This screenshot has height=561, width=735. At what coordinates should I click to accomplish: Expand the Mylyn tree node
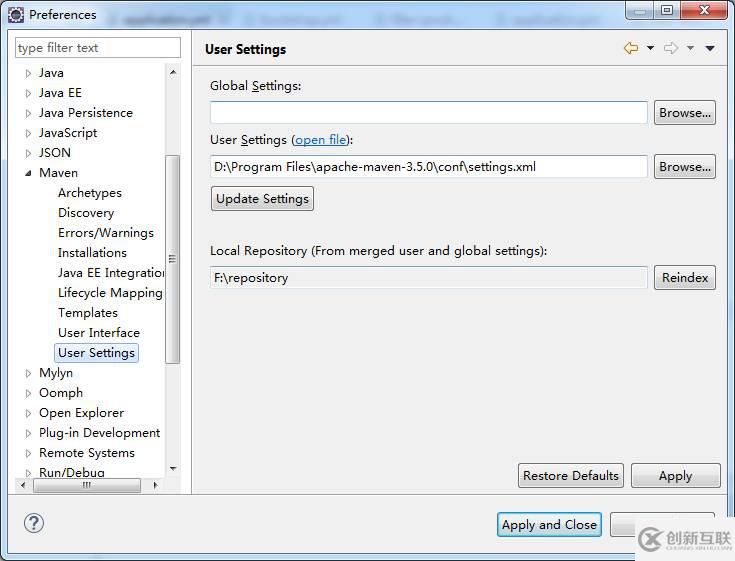[29, 373]
